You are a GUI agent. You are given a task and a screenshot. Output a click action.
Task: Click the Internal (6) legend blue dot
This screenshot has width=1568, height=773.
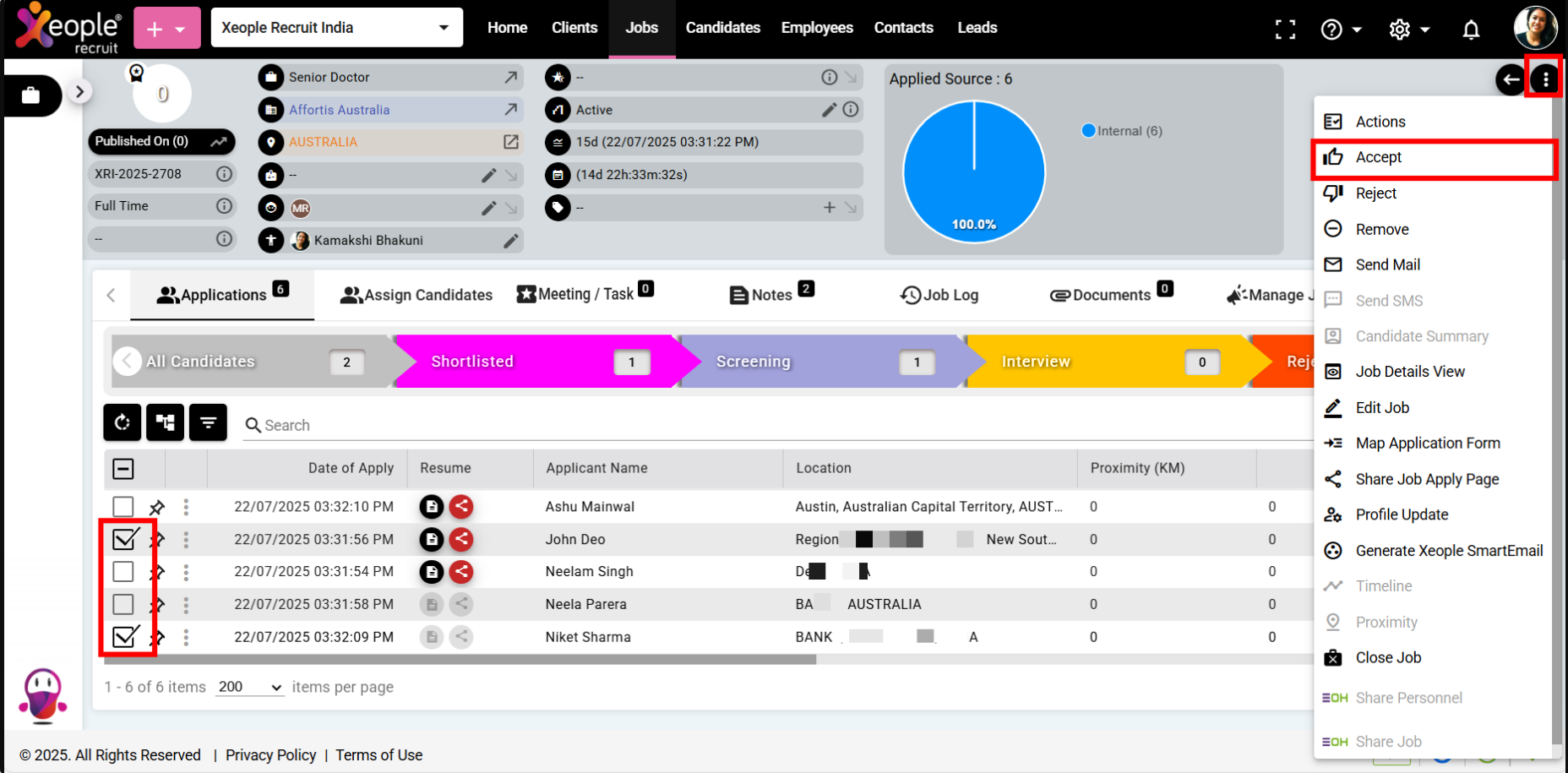(x=1088, y=131)
